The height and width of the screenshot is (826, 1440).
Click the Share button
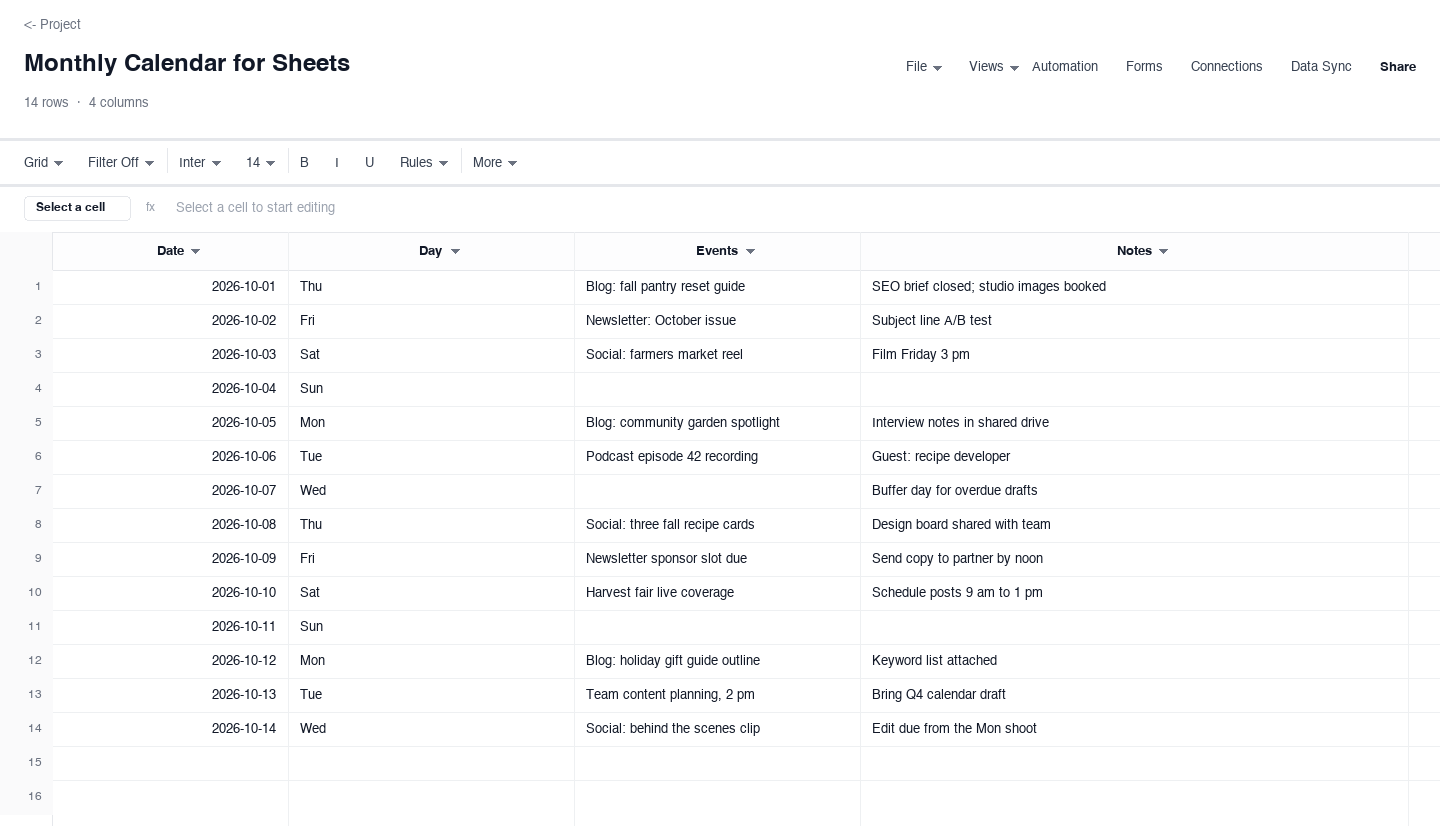point(1398,67)
